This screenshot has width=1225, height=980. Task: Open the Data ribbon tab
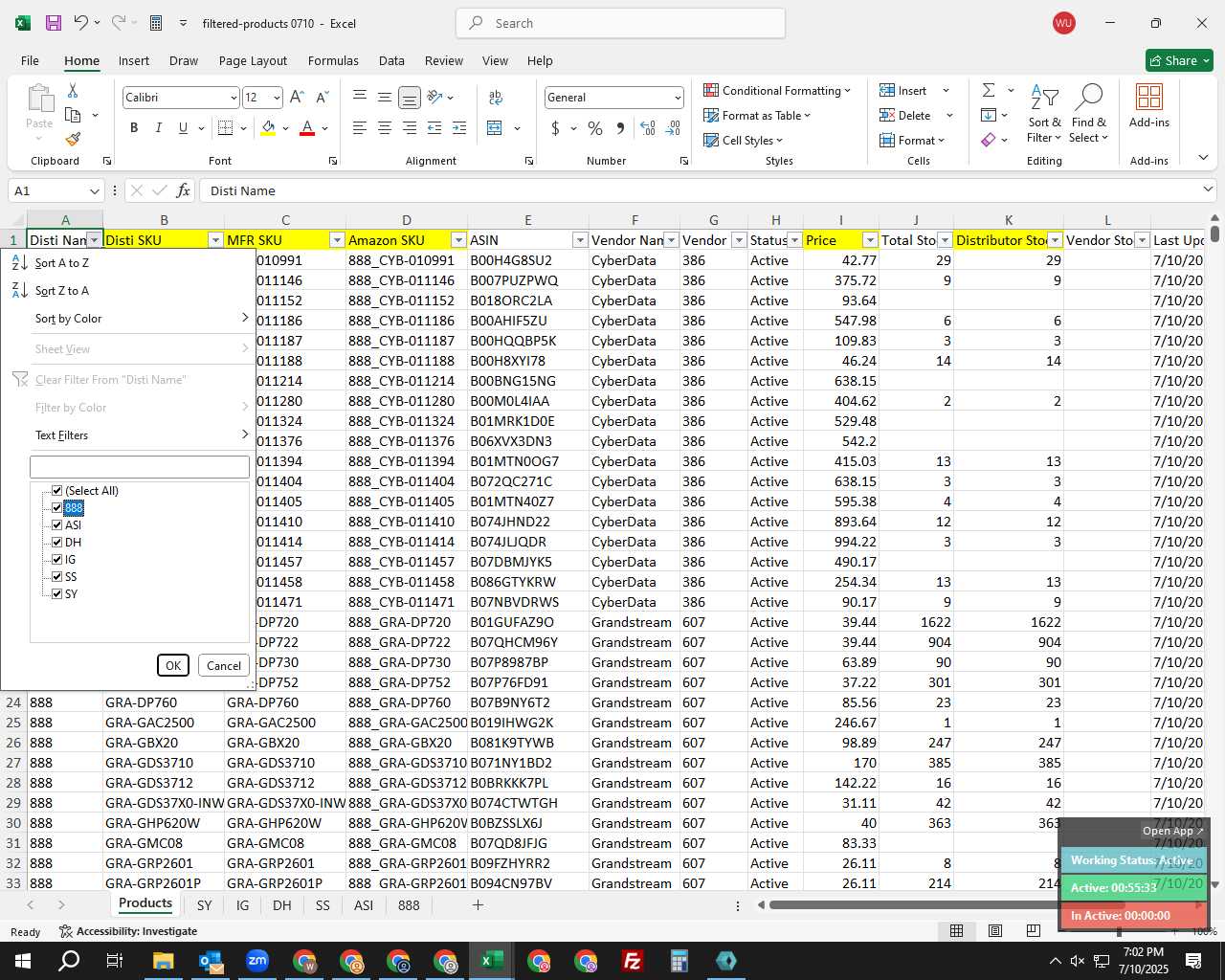(391, 60)
